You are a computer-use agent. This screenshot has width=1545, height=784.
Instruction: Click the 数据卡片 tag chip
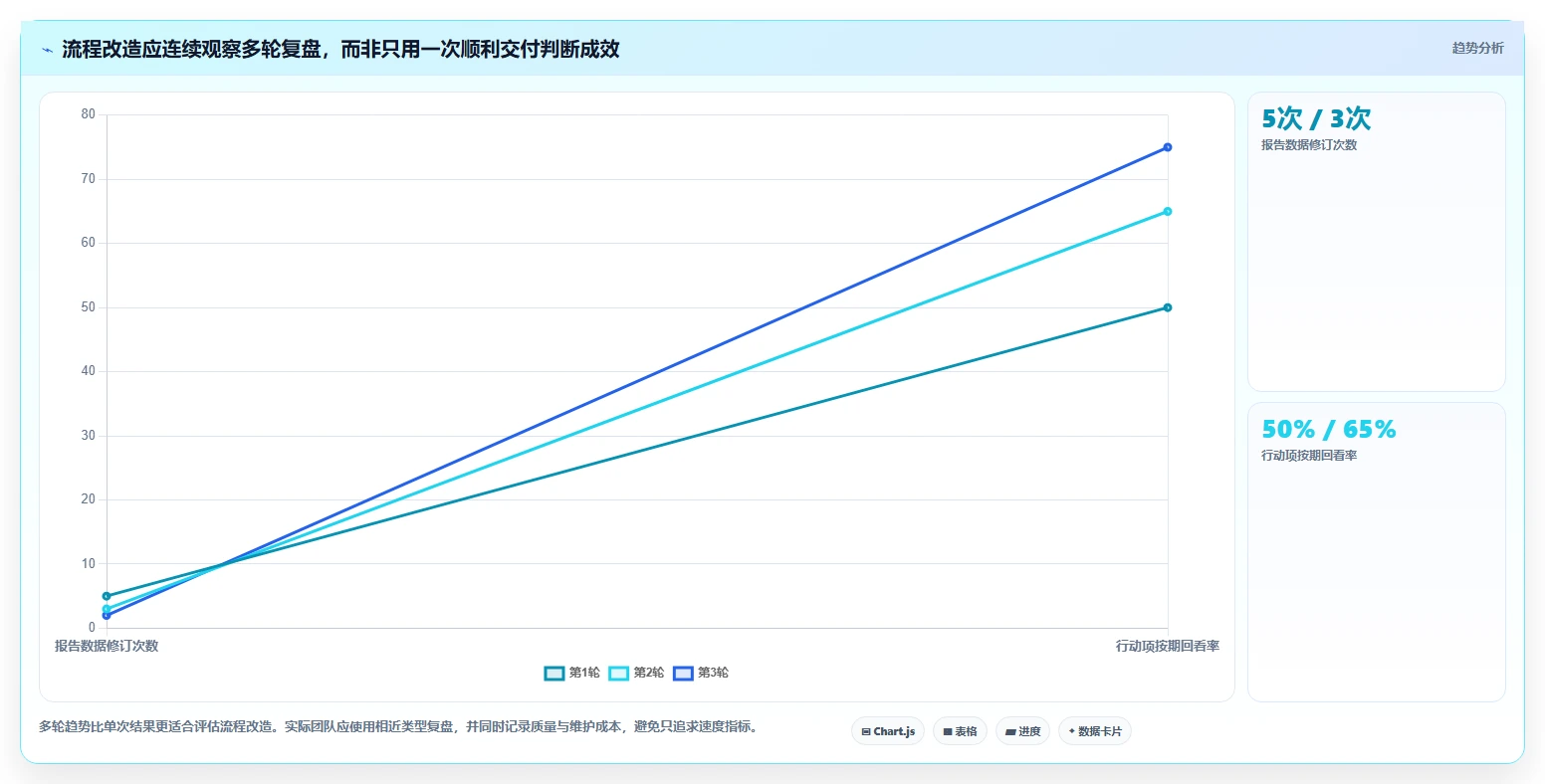pos(1095,731)
